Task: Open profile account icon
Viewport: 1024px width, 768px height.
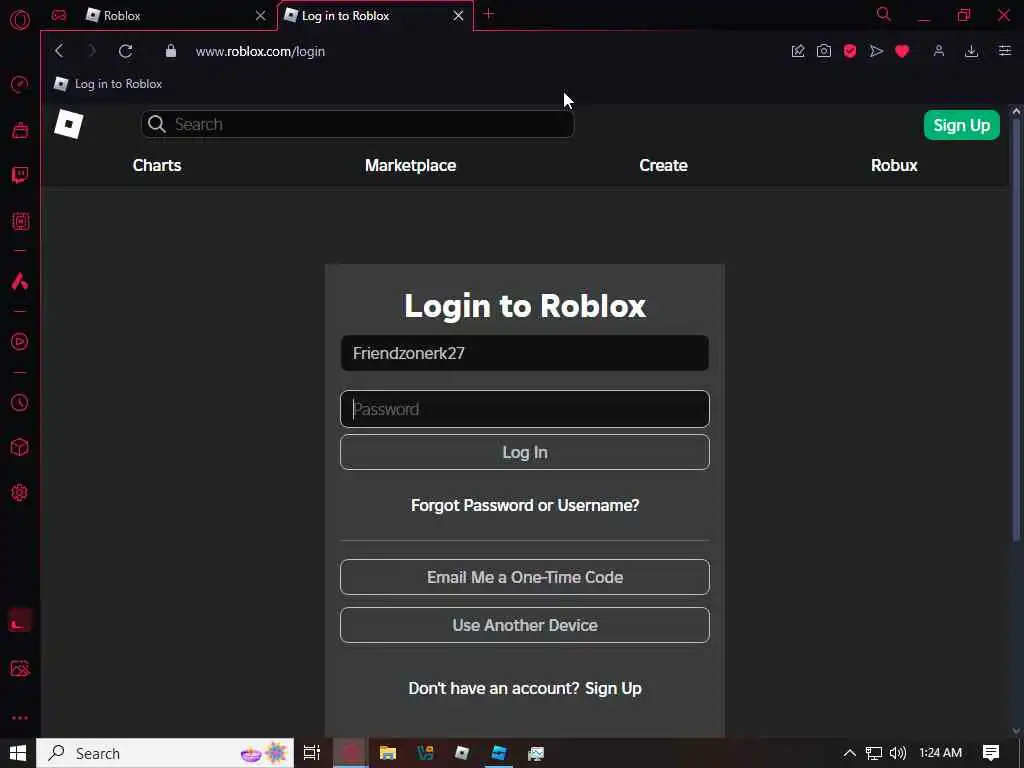Action: [x=939, y=51]
